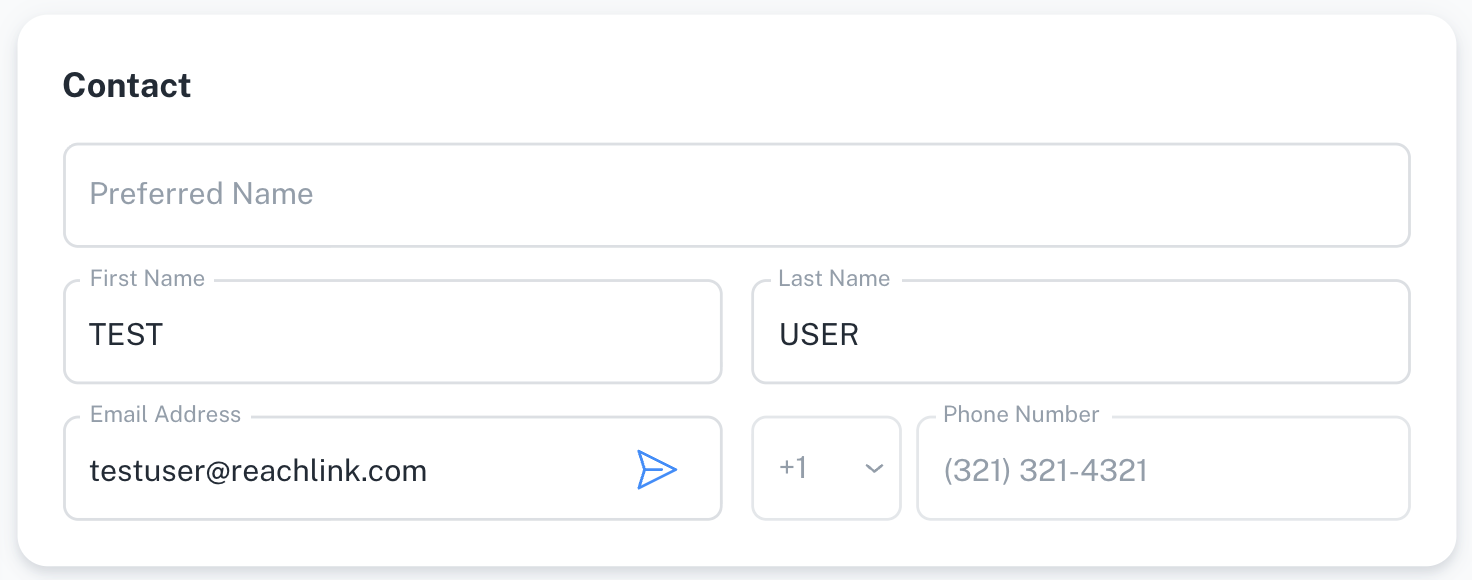
Task: Click the testuser@reachlink.com email text
Action: coord(258,470)
